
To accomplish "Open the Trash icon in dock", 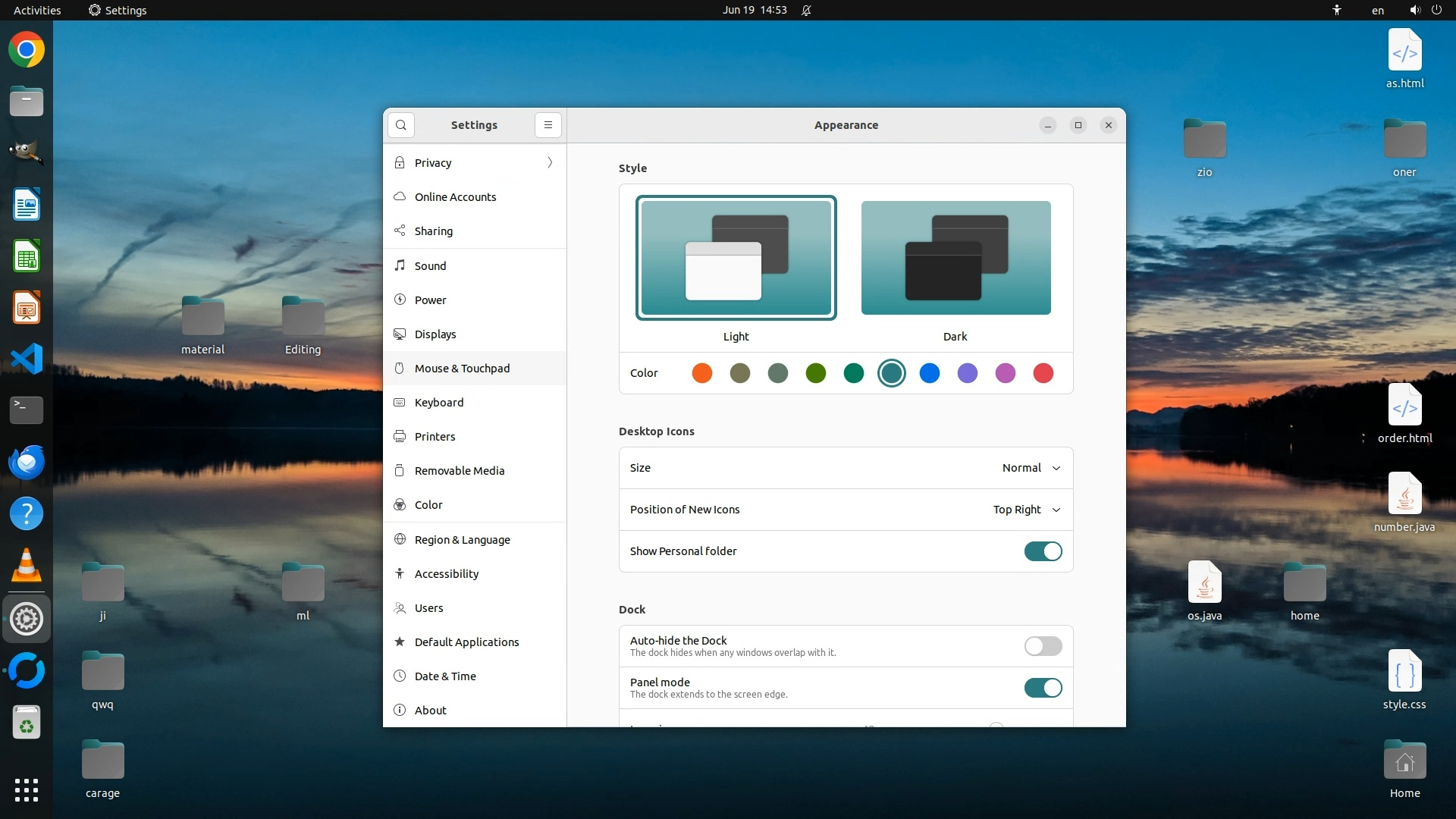I will [27, 723].
